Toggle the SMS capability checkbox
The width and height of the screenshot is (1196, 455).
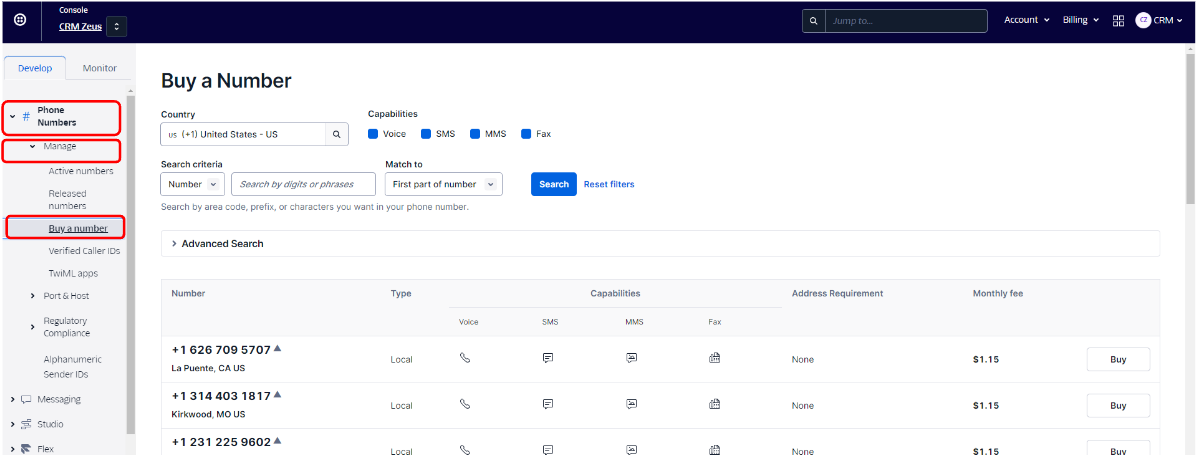pyautogui.click(x=426, y=134)
